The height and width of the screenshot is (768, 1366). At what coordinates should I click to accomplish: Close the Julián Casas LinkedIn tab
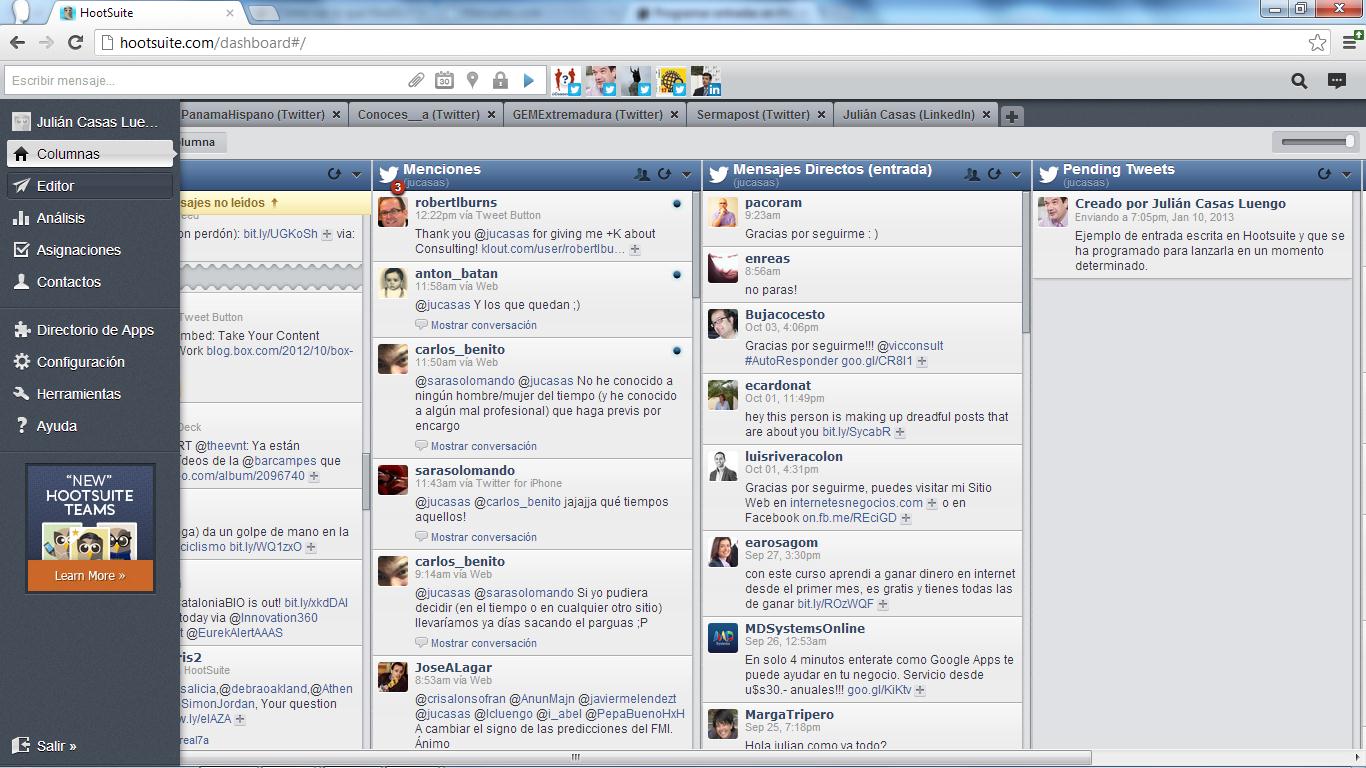pyautogui.click(x=987, y=115)
